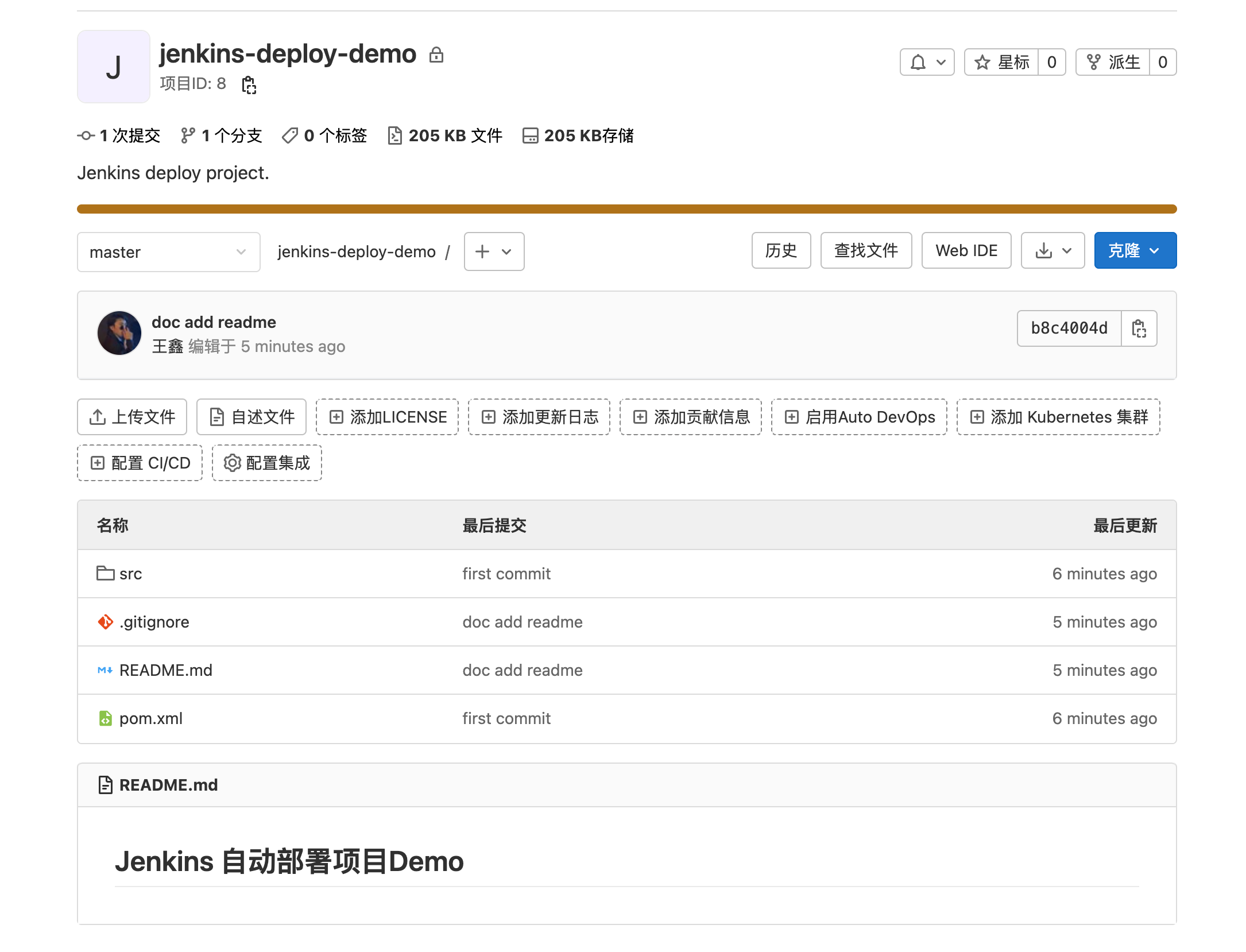Viewport: 1246px width, 952px height.
Task: Expand the blue 克隆 clone dropdown
Action: pos(1135,250)
